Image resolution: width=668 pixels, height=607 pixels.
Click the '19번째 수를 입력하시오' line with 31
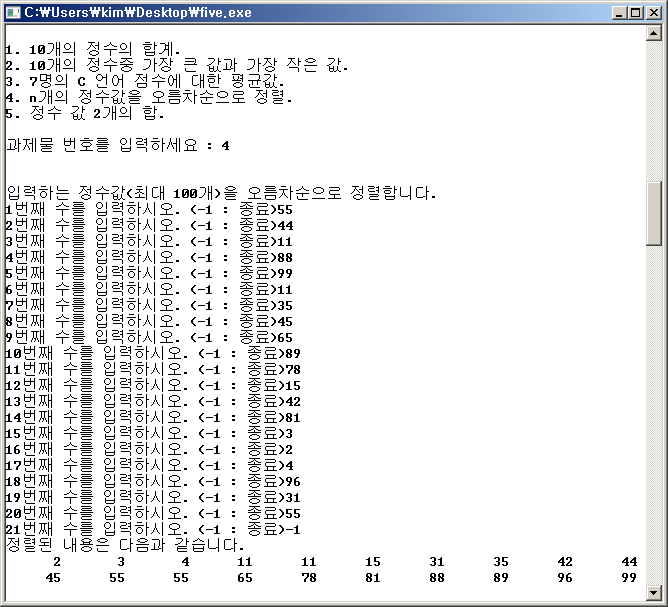[x=153, y=498]
